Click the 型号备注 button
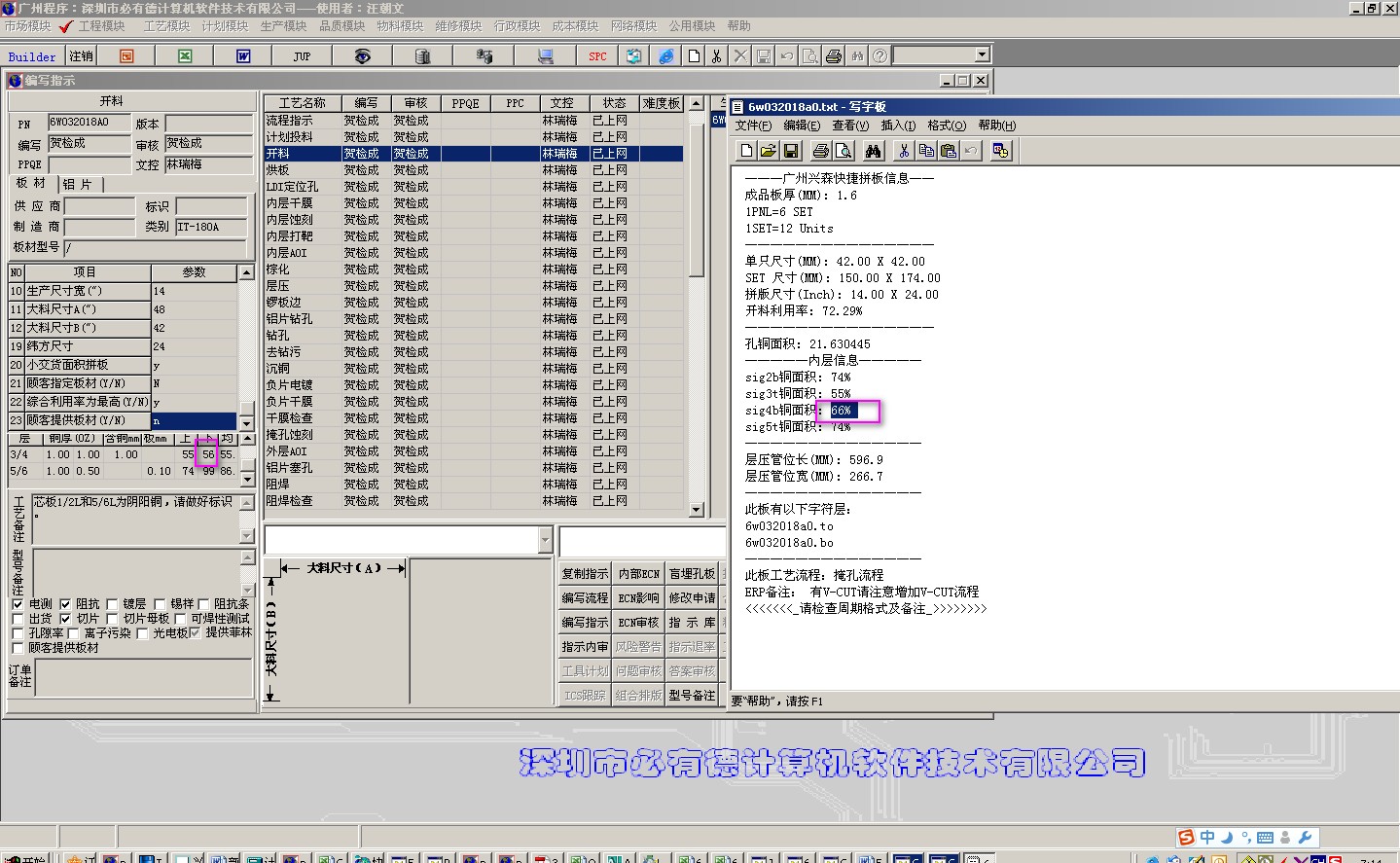Viewport: 1400px width, 863px height. (x=692, y=696)
